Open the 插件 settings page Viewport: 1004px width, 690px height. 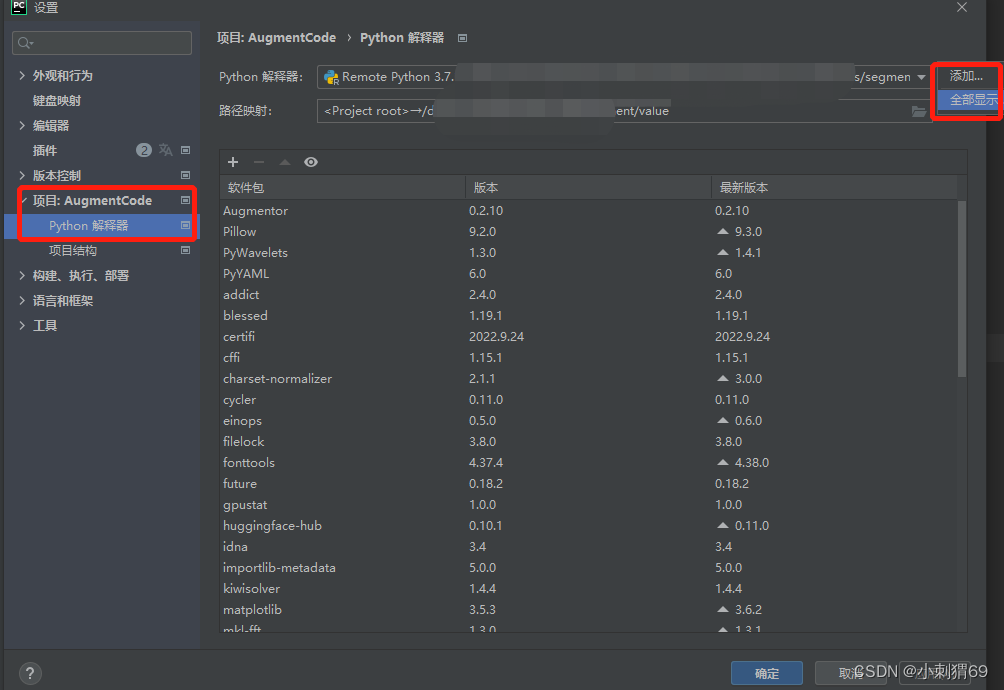[x=44, y=149]
